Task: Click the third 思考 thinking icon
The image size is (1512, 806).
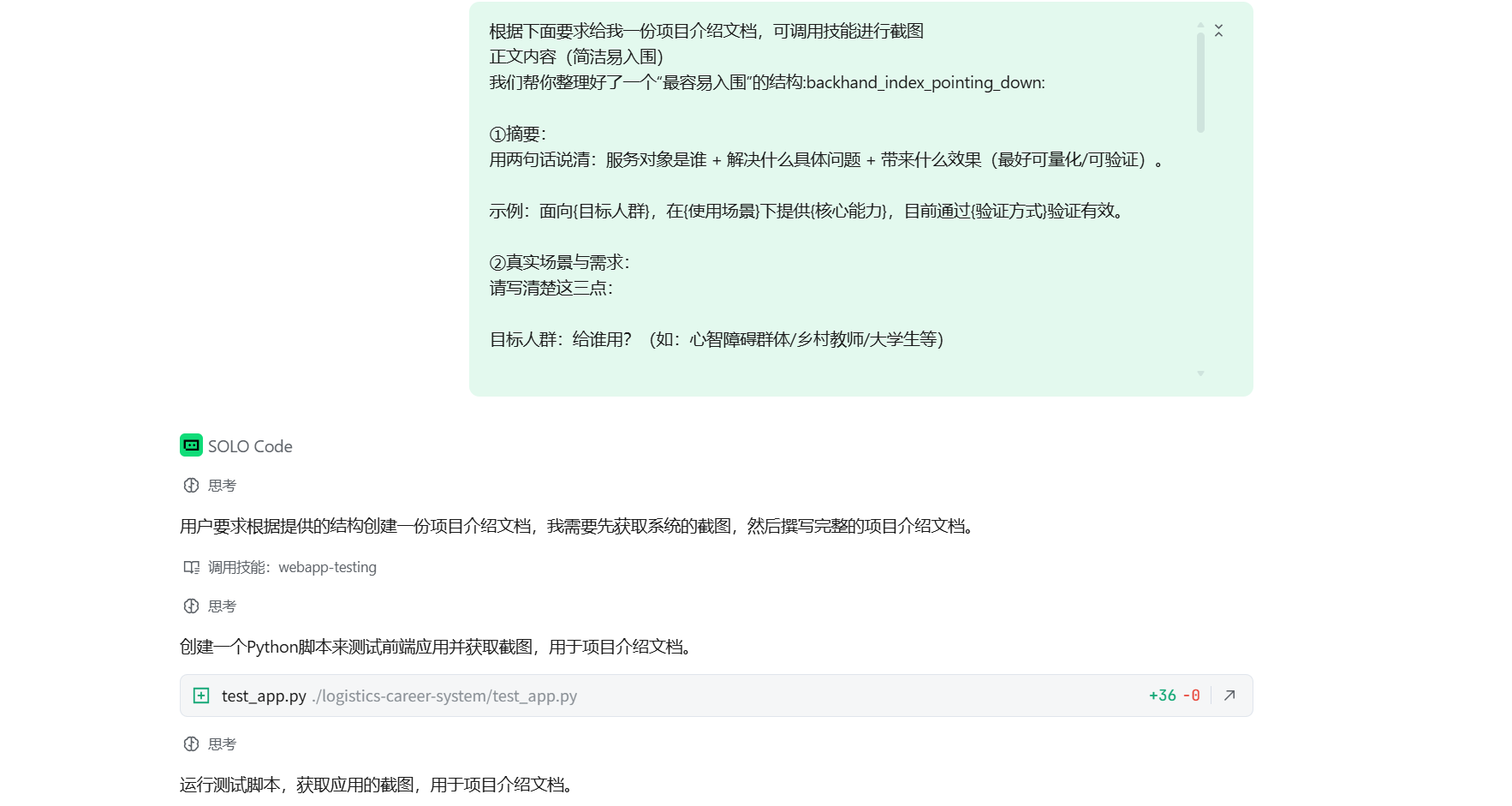Action: tap(191, 744)
